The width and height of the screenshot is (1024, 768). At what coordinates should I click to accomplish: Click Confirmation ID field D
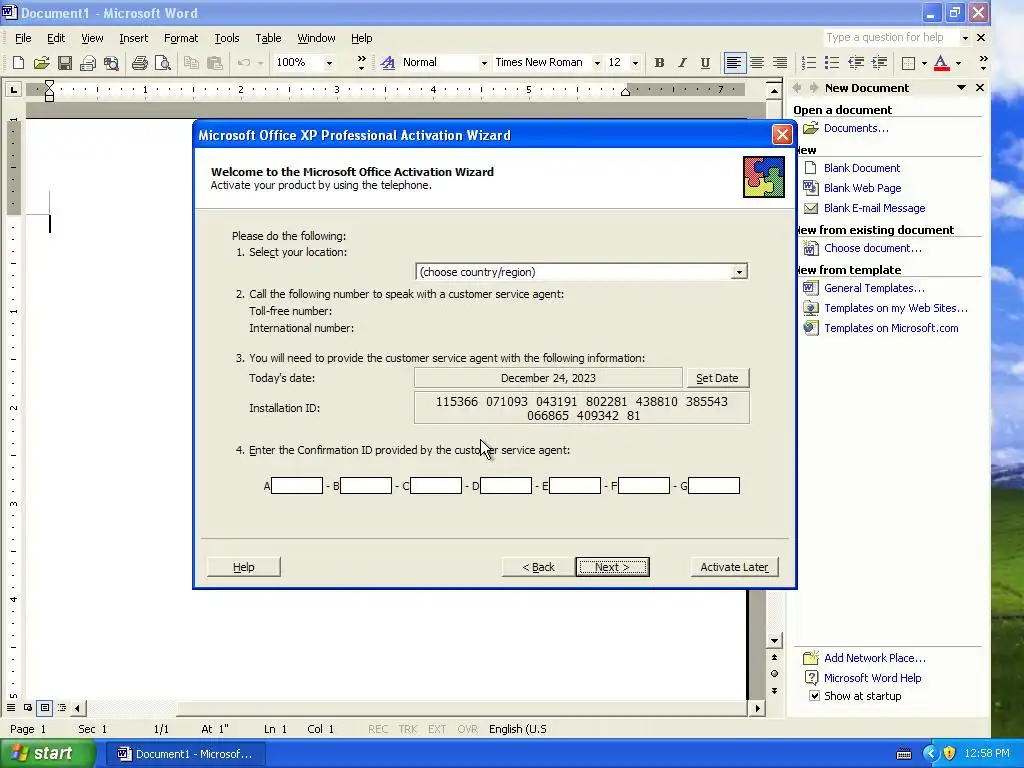[x=505, y=485]
